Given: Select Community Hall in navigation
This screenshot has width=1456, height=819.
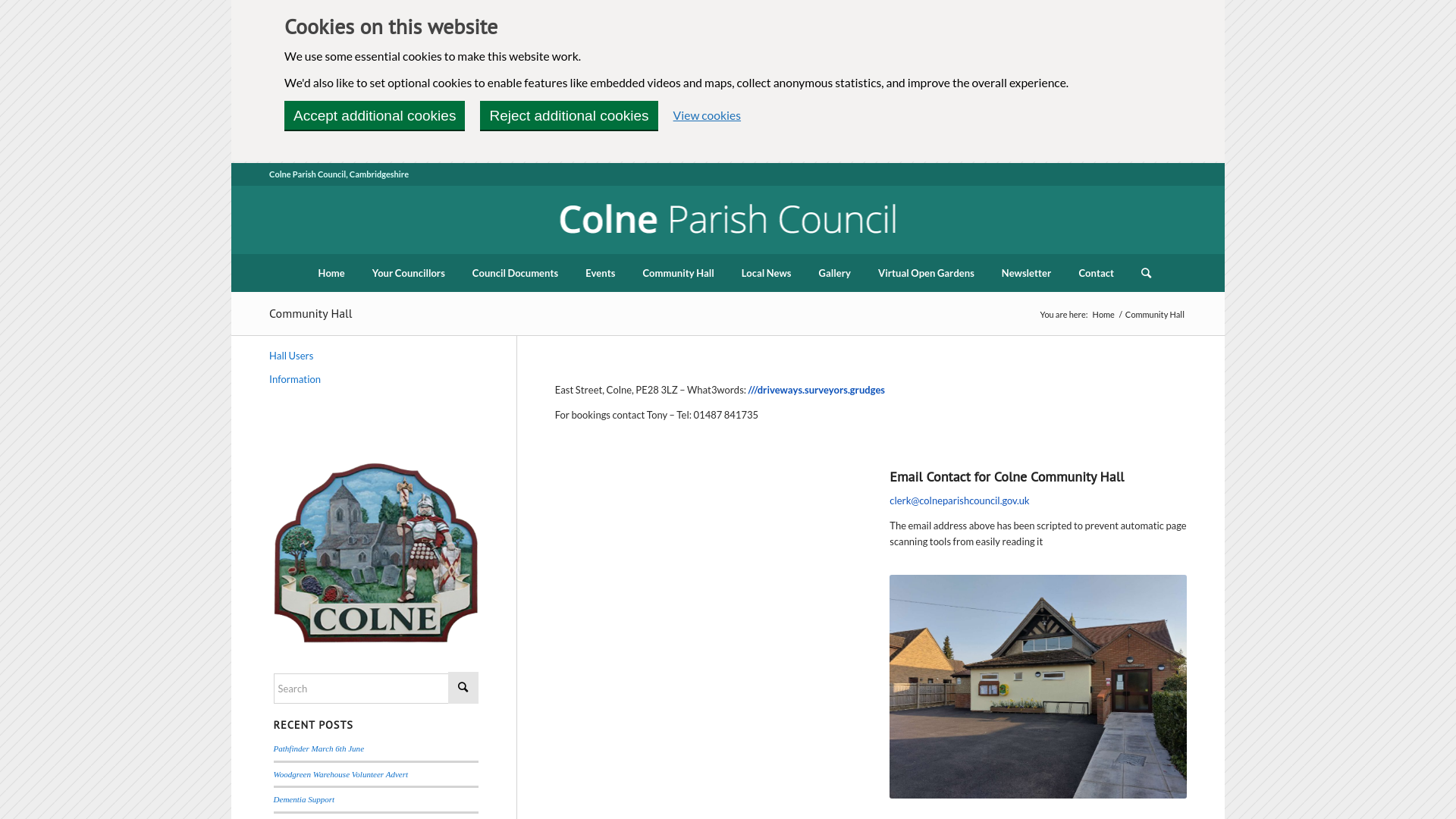Looking at the screenshot, I should point(678,273).
